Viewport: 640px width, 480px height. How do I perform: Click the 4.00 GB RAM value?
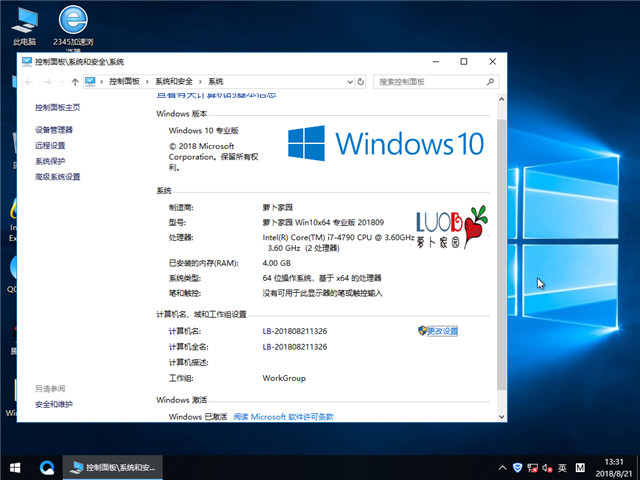tap(277, 263)
